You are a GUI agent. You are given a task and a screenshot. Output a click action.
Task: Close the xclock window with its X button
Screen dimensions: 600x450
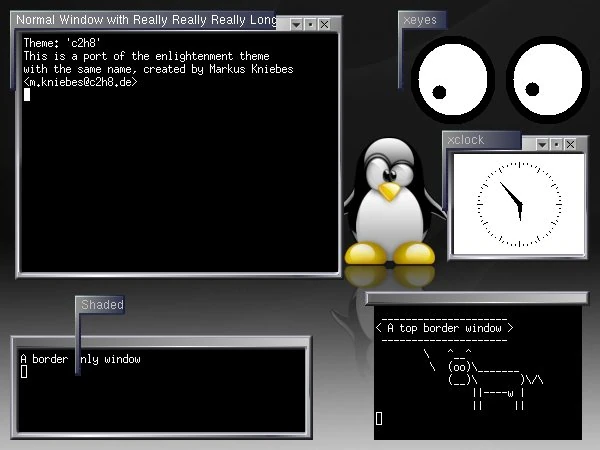(570, 145)
